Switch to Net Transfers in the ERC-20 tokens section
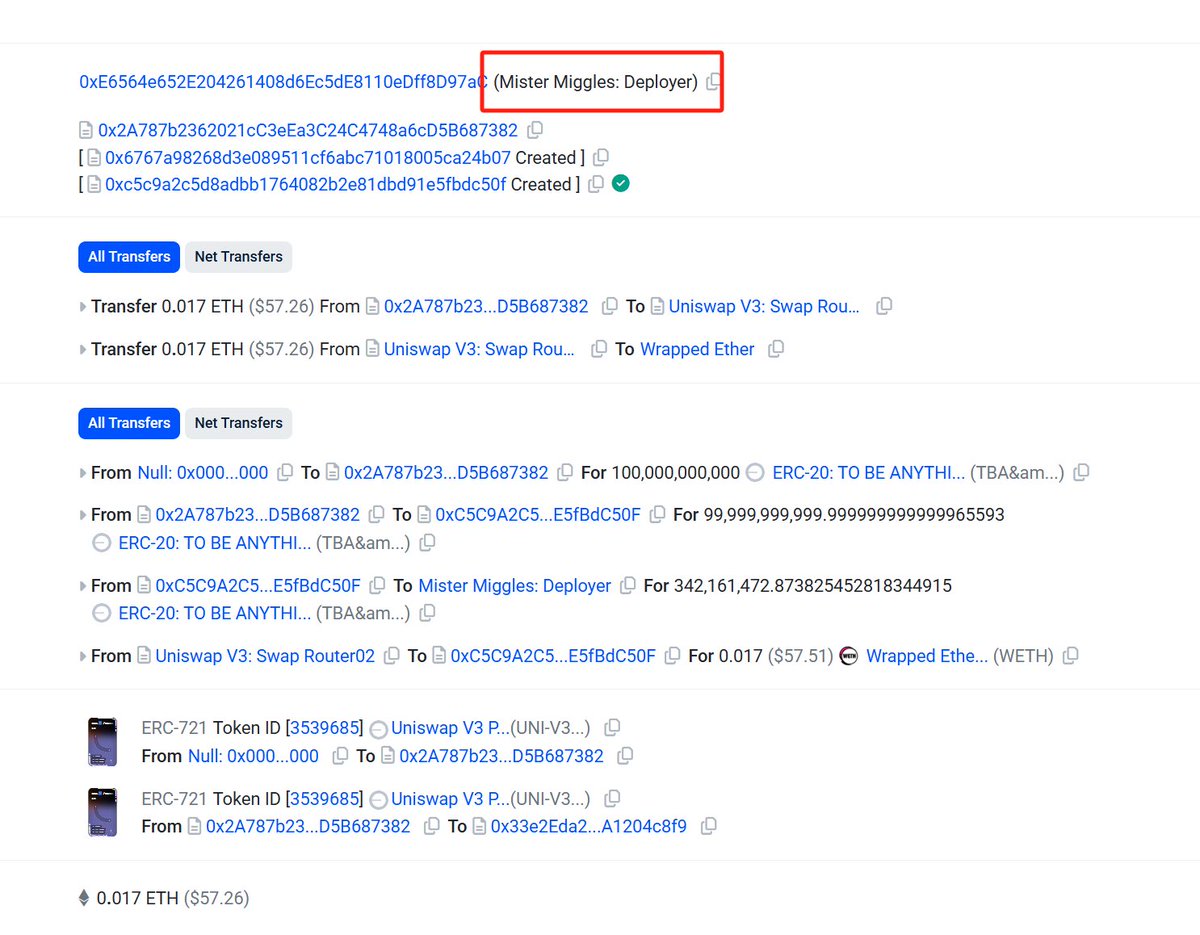1200x935 pixels. 238,423
